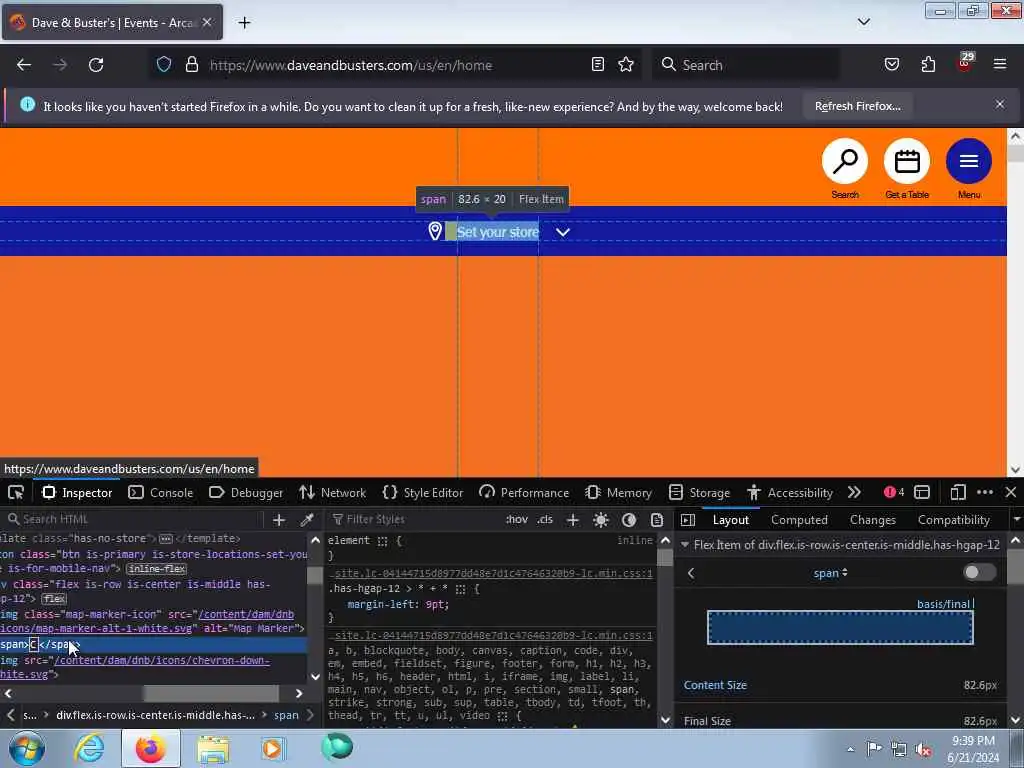The height and width of the screenshot is (768, 1024).
Task: Select the Layout sidebar tab
Action: (731, 520)
